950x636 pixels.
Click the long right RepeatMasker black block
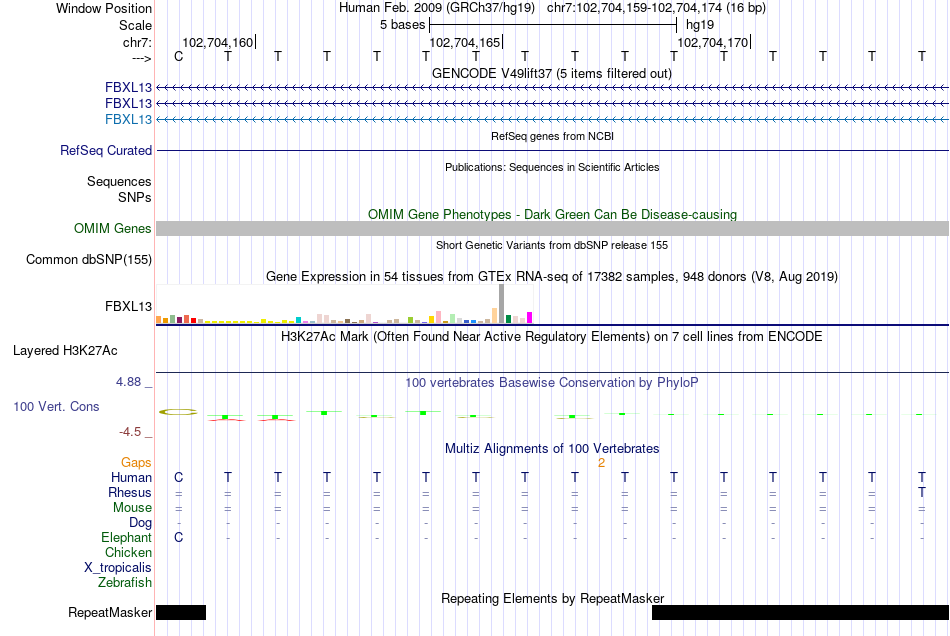pos(800,612)
